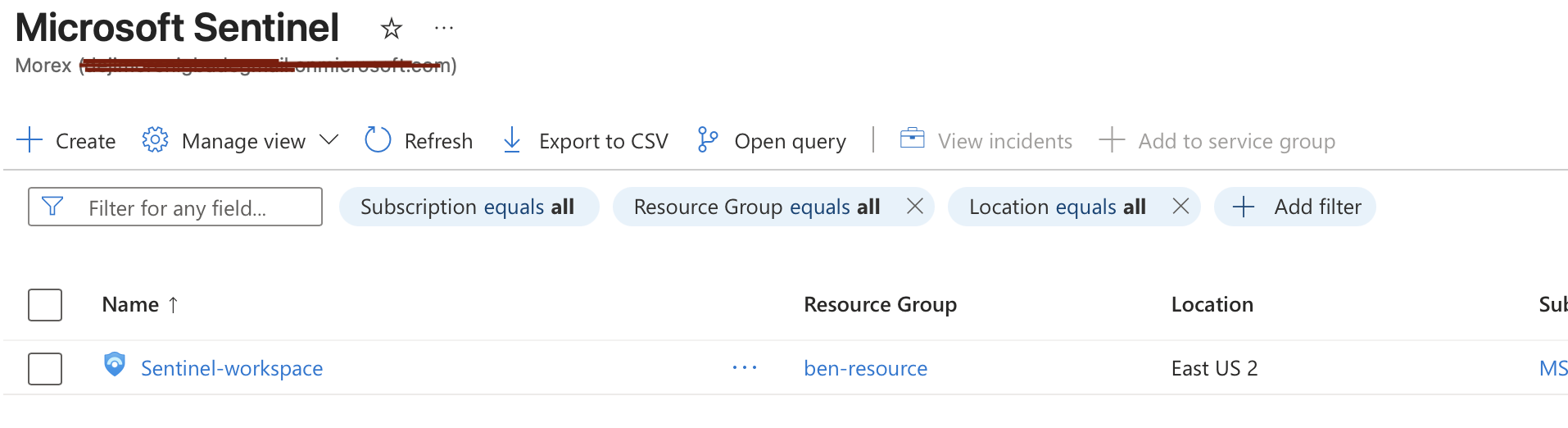Remove the Resource Group filter
The height and width of the screenshot is (428, 1568).
[915, 207]
